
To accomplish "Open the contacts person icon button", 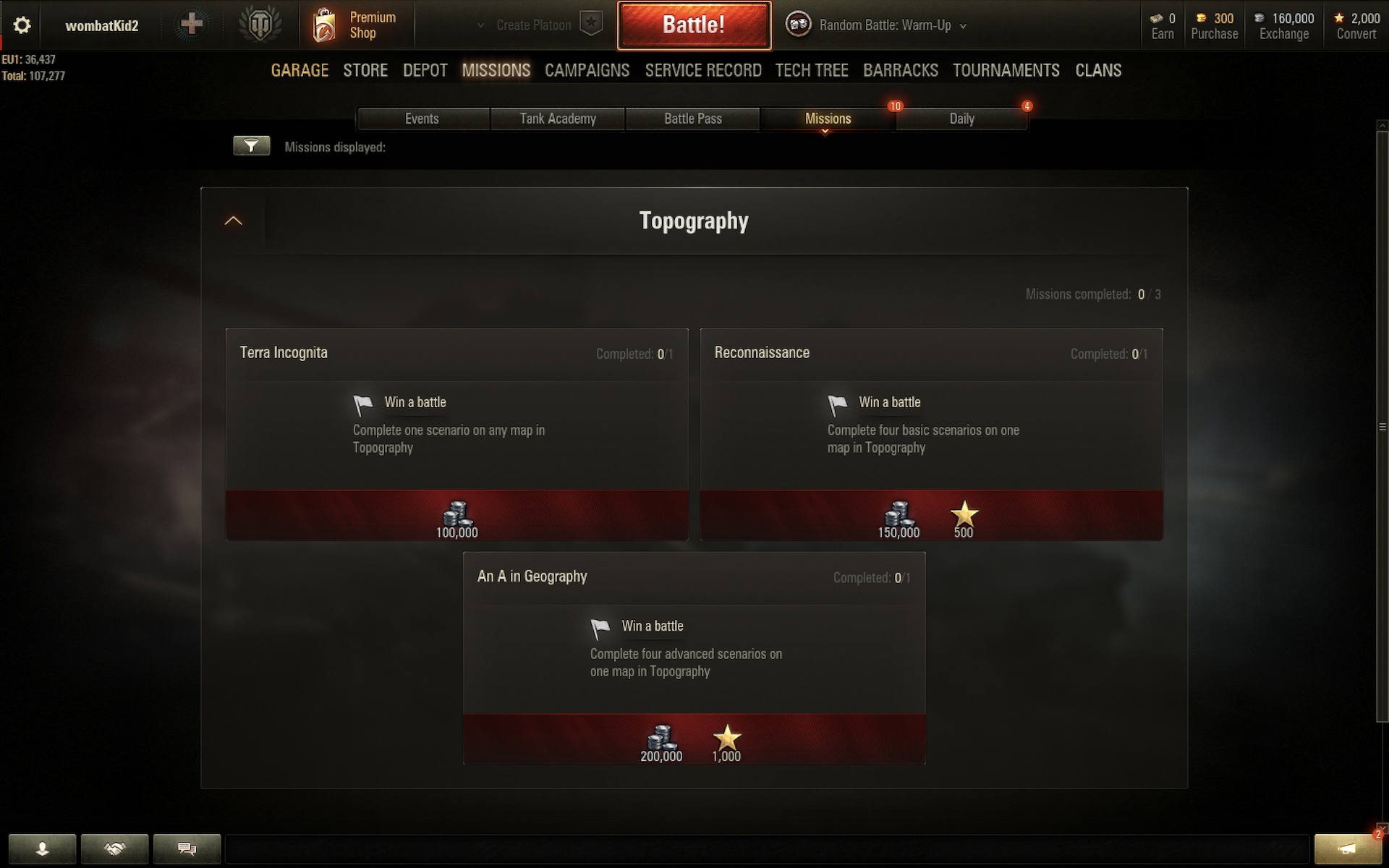I will click(x=42, y=848).
